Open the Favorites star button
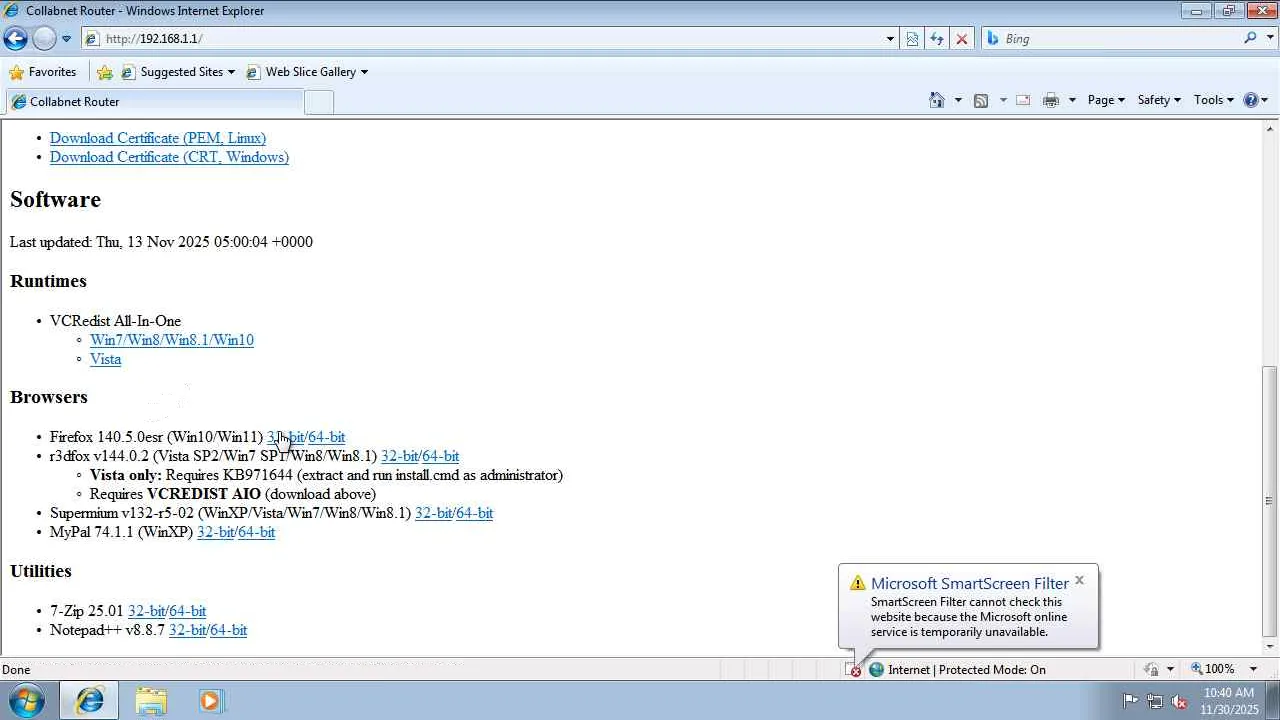The image size is (1280, 720). tap(42, 72)
